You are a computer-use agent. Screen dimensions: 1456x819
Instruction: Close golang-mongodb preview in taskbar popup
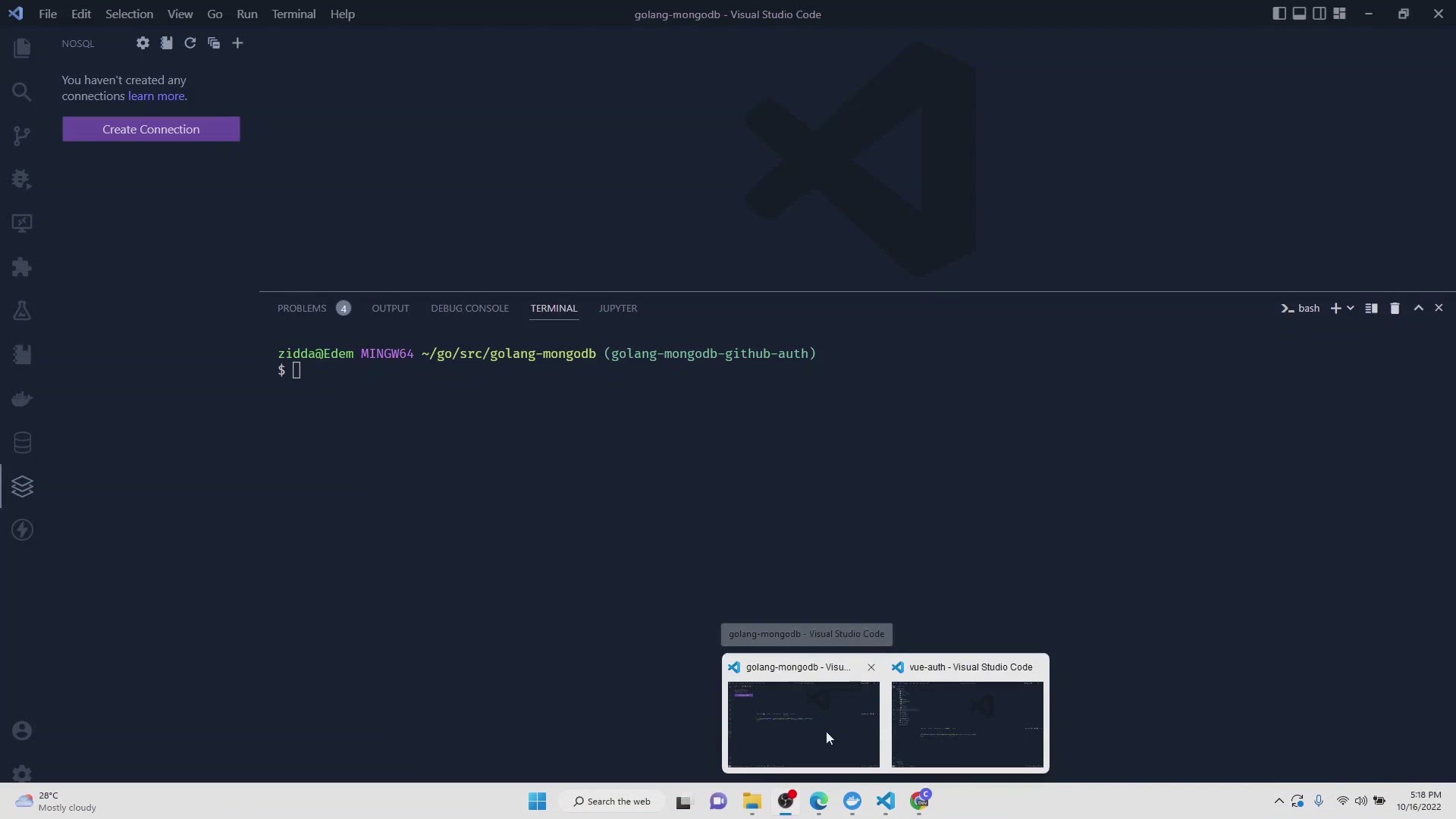click(871, 667)
